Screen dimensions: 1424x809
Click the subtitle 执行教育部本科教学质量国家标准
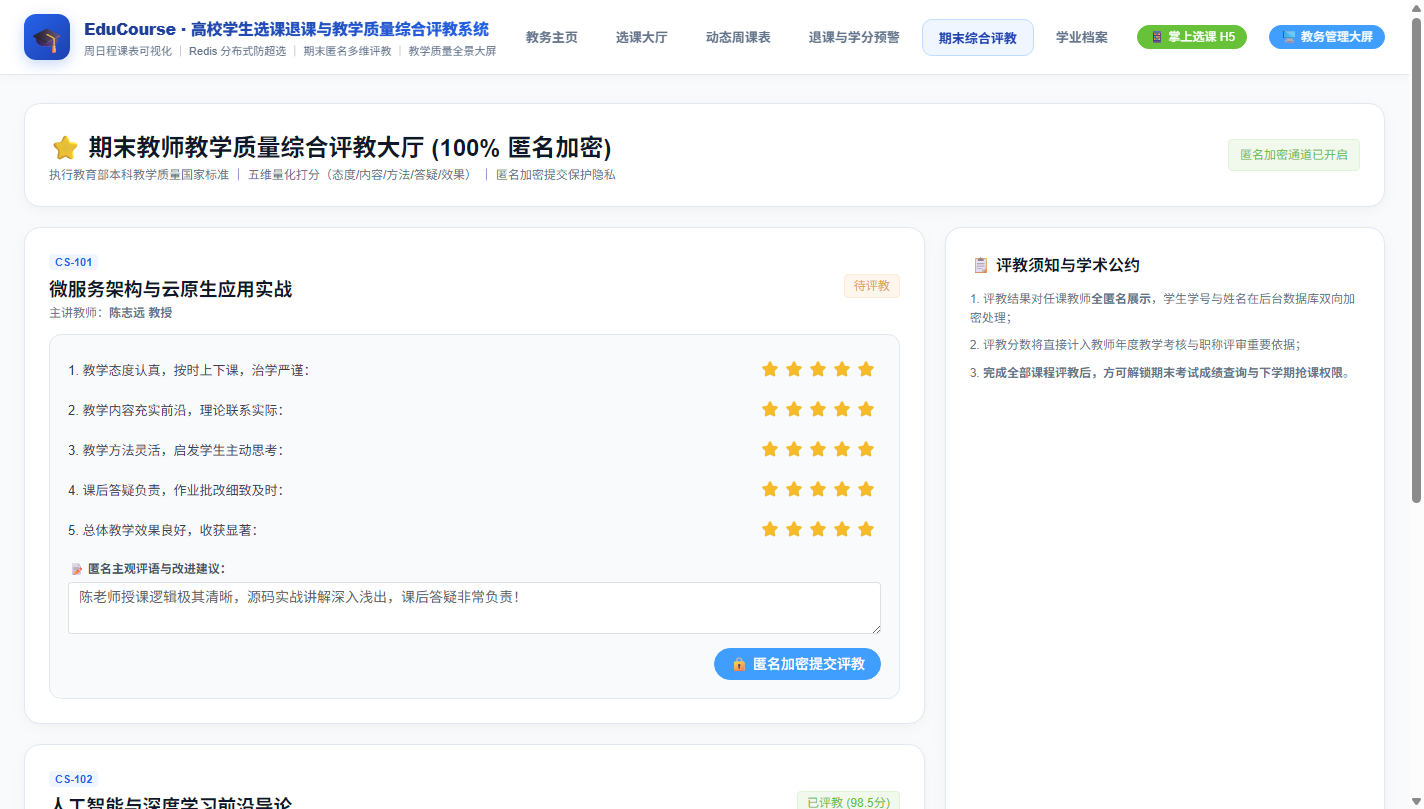pos(139,175)
